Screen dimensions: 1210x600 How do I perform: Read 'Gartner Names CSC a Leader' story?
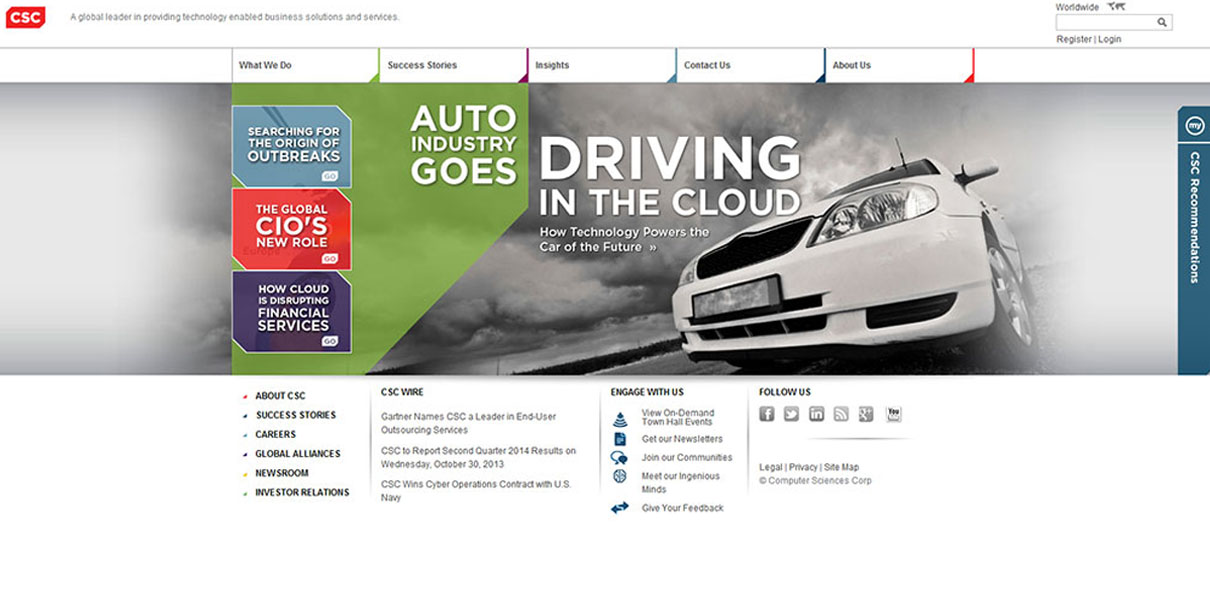coord(469,423)
